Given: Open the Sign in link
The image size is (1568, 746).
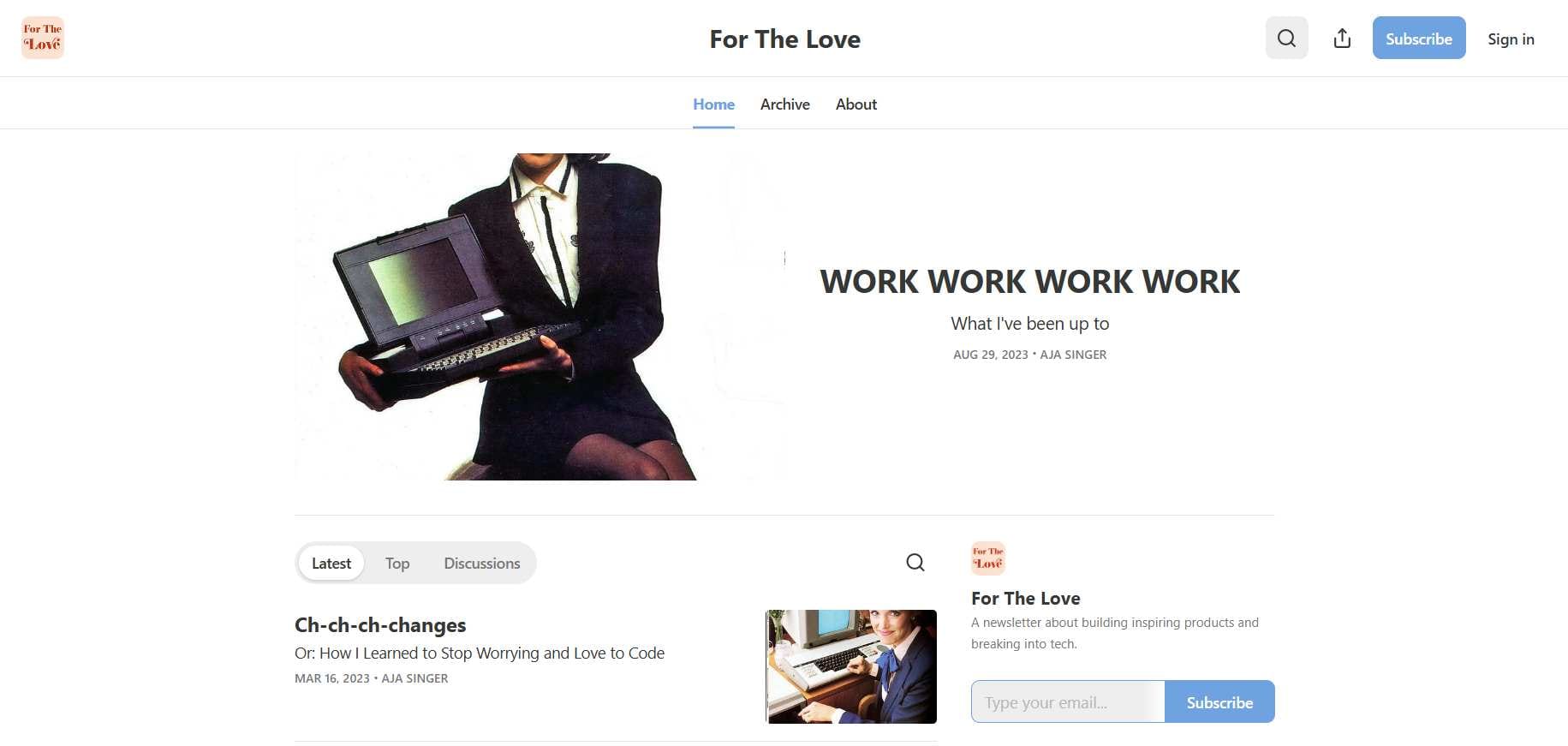Looking at the screenshot, I should pos(1511,39).
